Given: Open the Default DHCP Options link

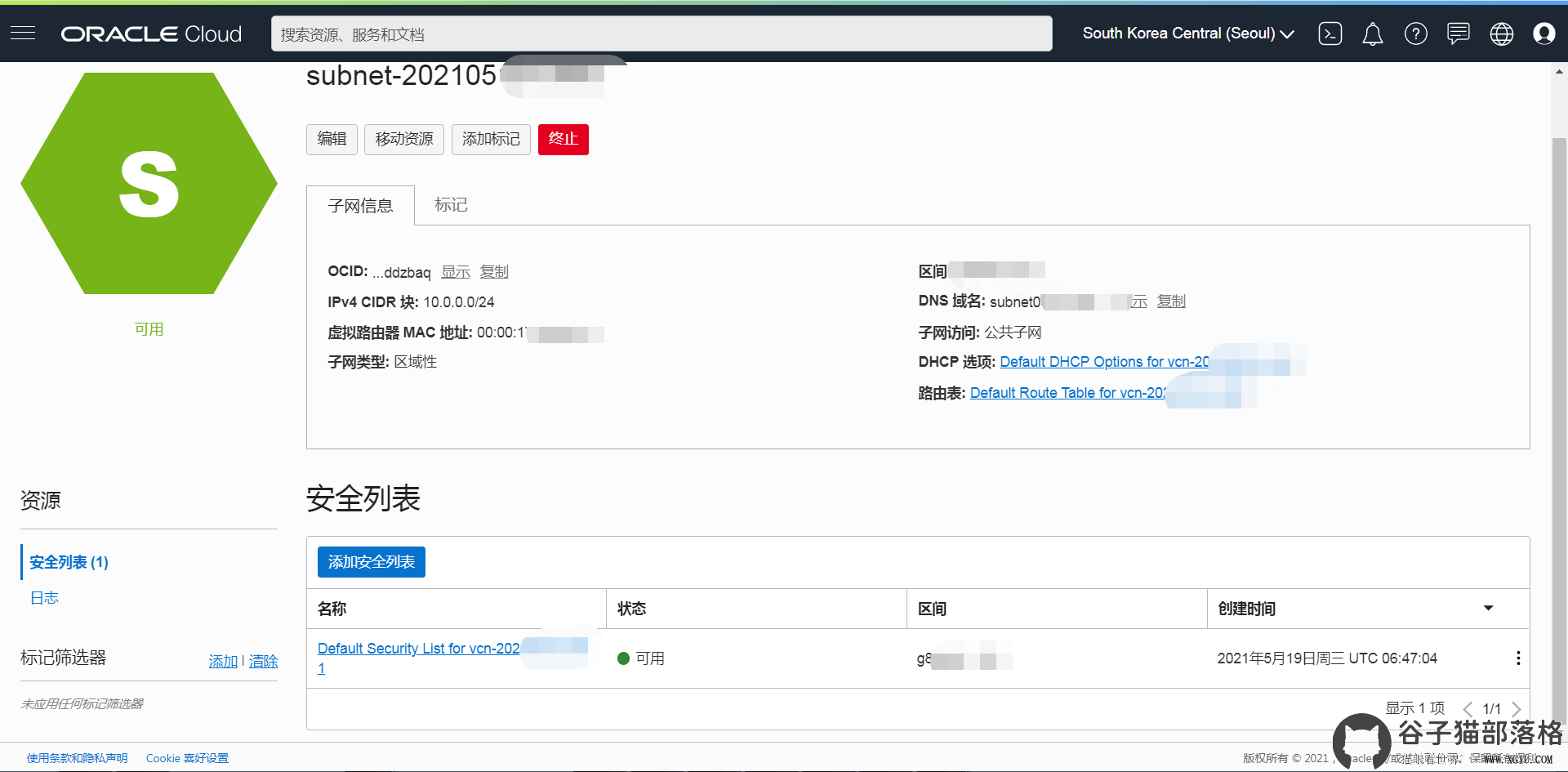Looking at the screenshot, I should point(1104,362).
